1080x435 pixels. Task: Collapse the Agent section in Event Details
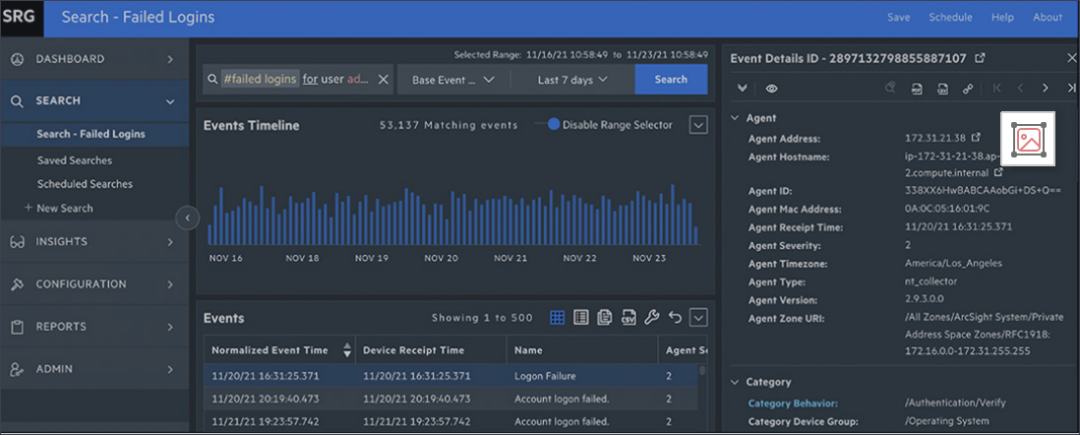tap(737, 118)
